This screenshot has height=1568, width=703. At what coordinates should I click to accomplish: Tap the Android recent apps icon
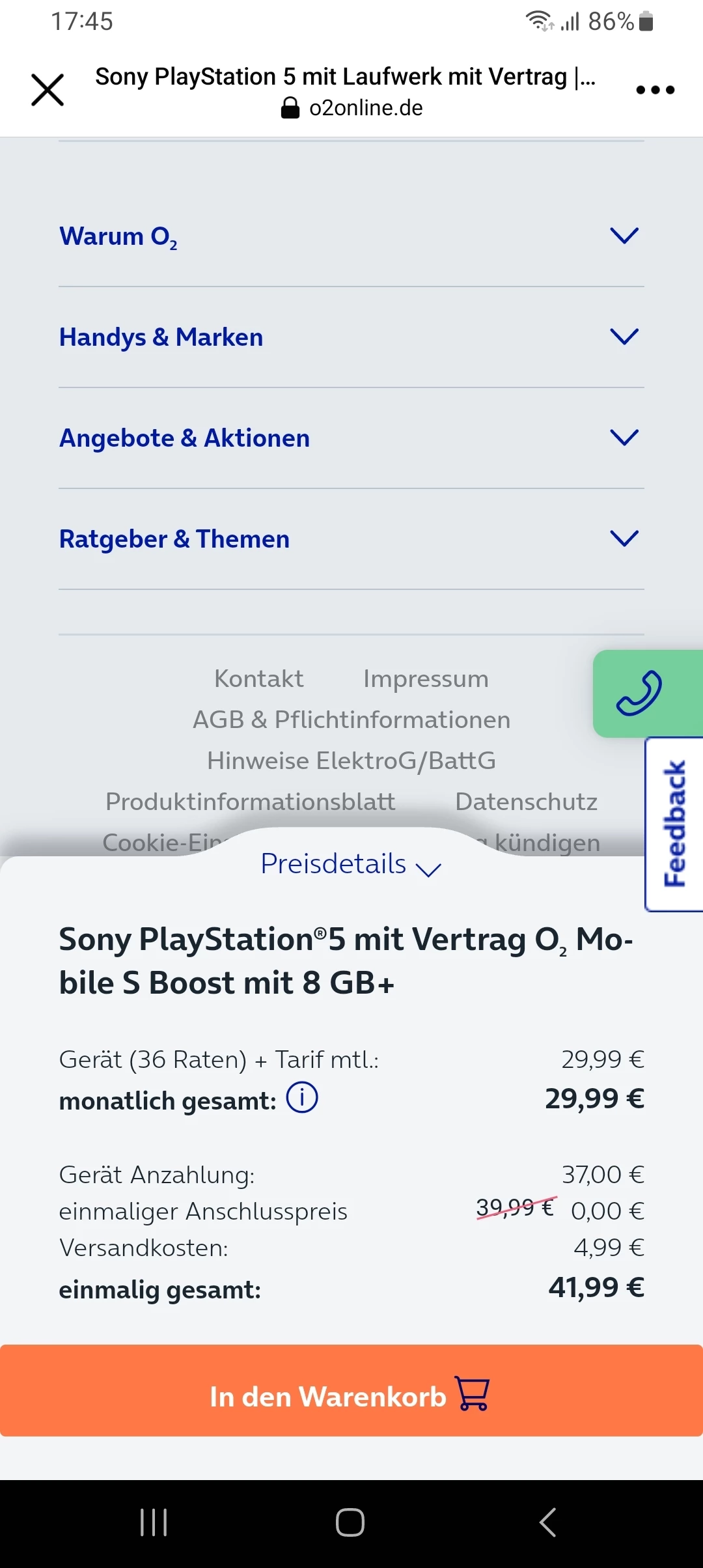coord(154,1522)
